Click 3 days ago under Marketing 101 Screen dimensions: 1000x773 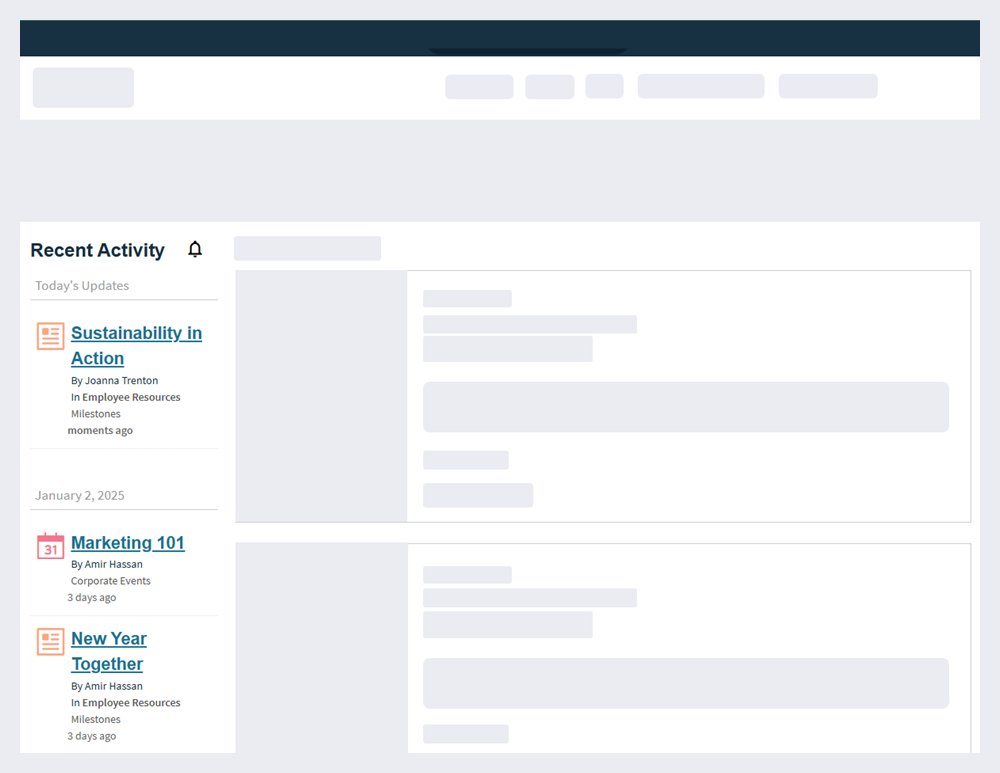coord(92,598)
